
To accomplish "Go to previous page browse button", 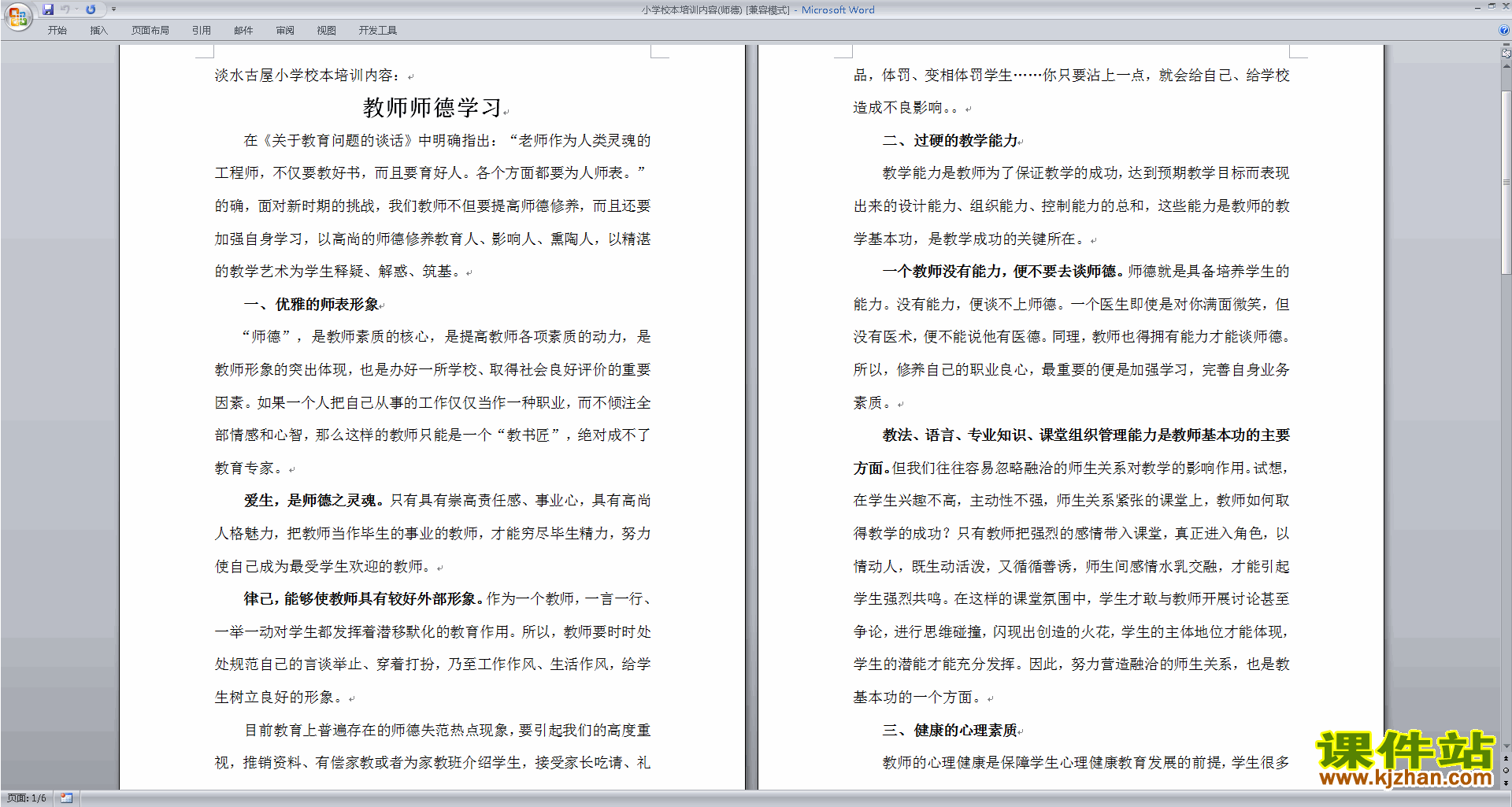I will [1506, 758].
